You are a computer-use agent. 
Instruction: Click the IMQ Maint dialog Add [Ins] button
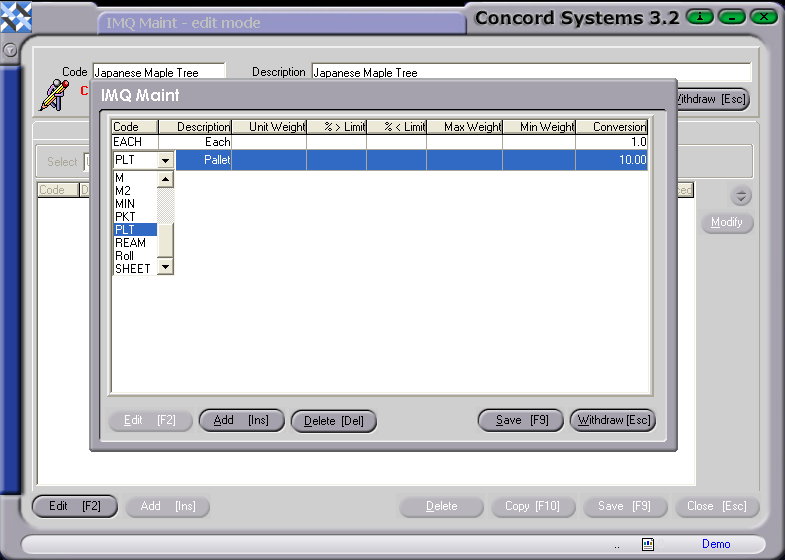click(242, 420)
